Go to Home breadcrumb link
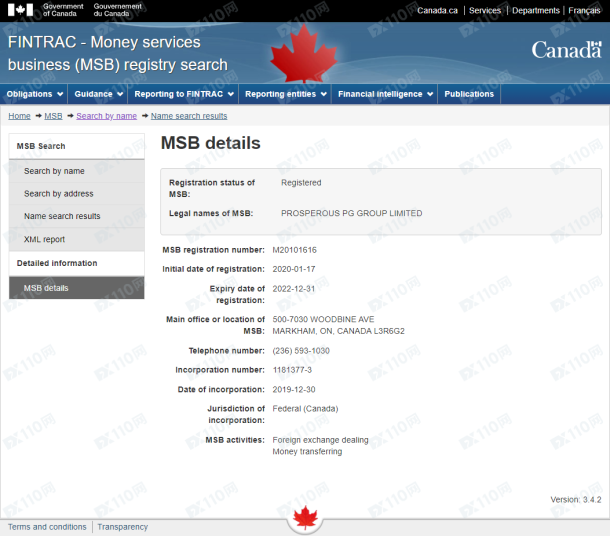Image resolution: width=610 pixels, height=536 pixels. coord(19,116)
